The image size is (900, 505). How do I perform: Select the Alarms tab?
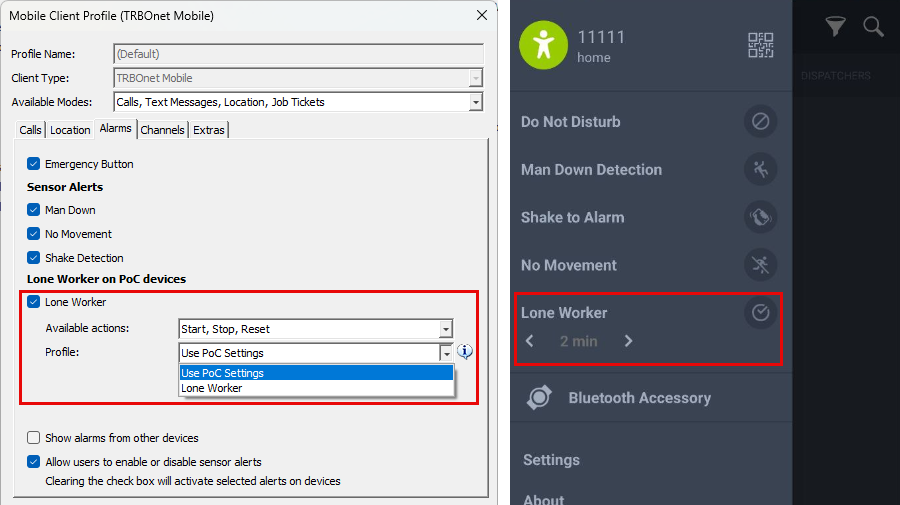coord(115,129)
